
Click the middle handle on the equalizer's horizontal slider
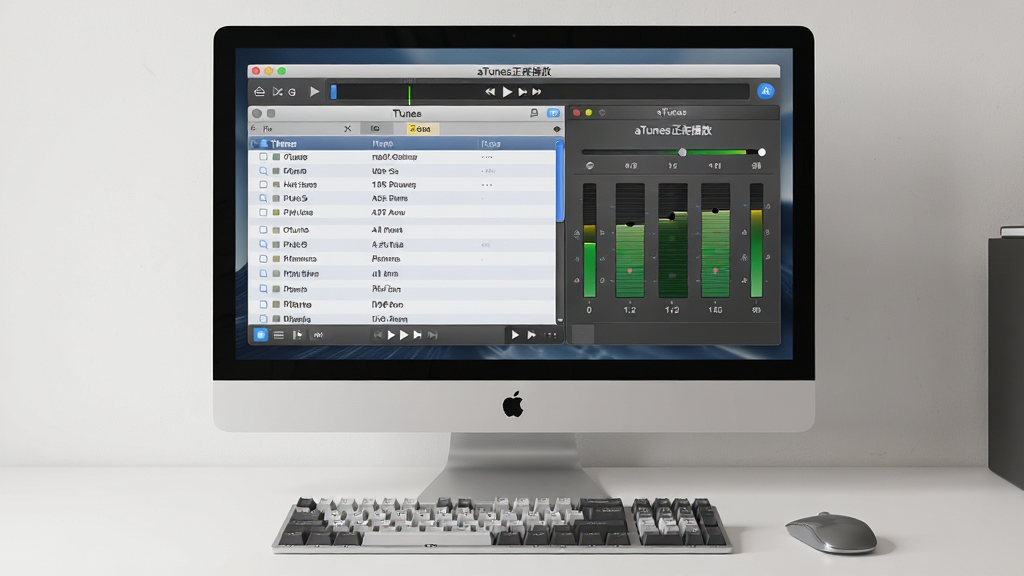682,152
